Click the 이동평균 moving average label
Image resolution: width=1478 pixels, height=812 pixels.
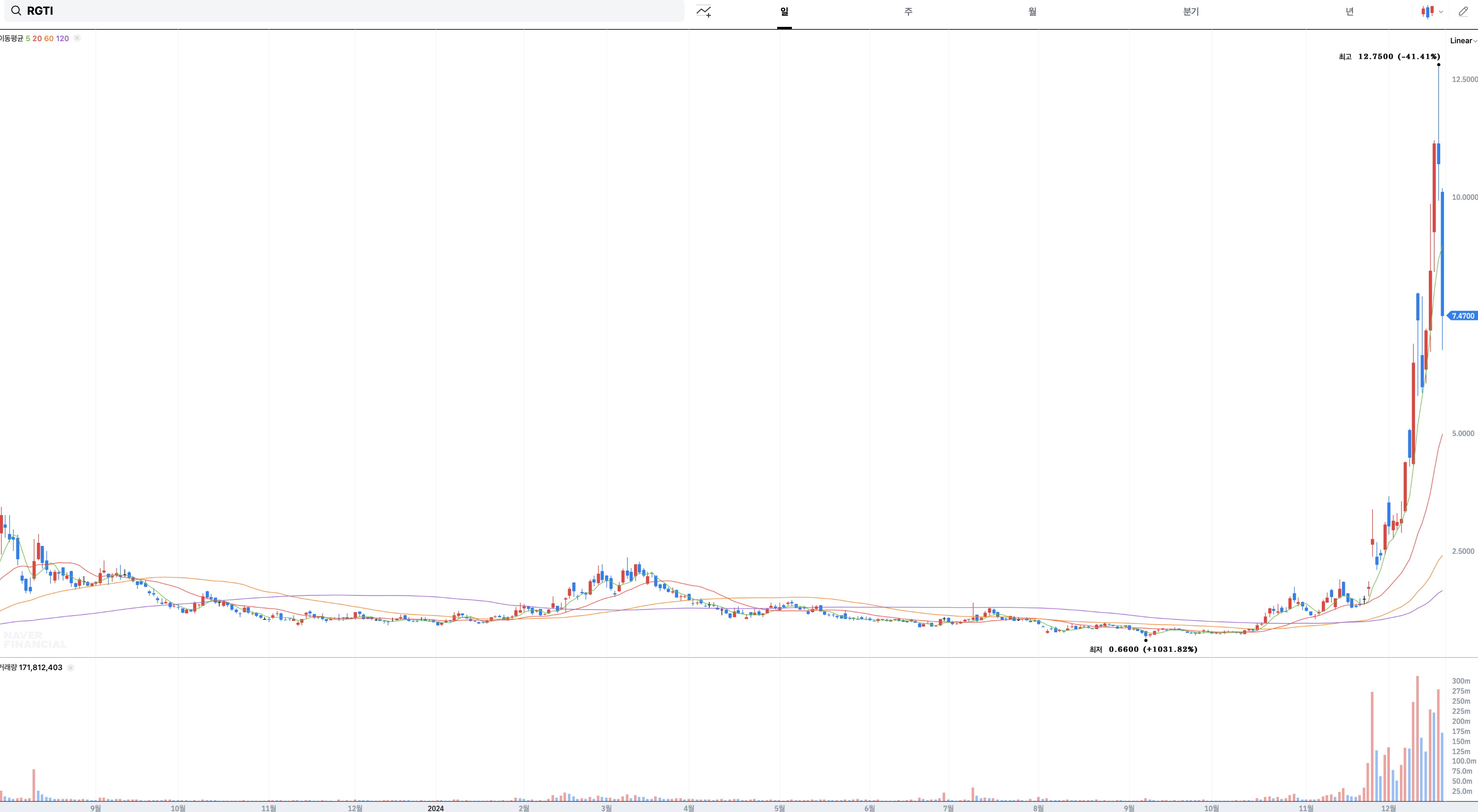(11, 39)
